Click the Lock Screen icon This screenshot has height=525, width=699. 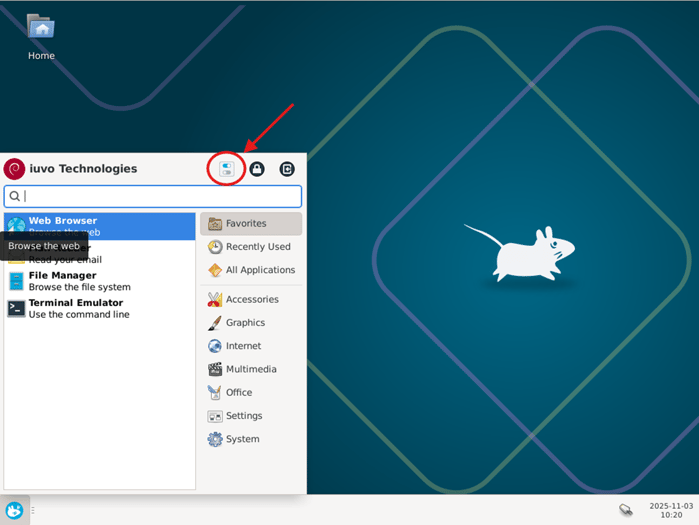tap(257, 169)
